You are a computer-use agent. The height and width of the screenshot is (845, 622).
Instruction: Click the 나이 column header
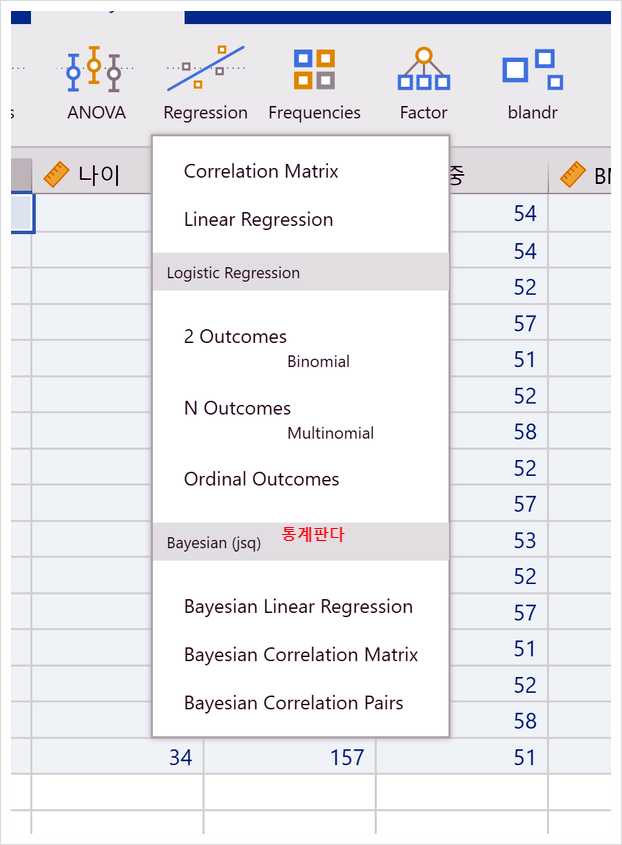pos(100,172)
